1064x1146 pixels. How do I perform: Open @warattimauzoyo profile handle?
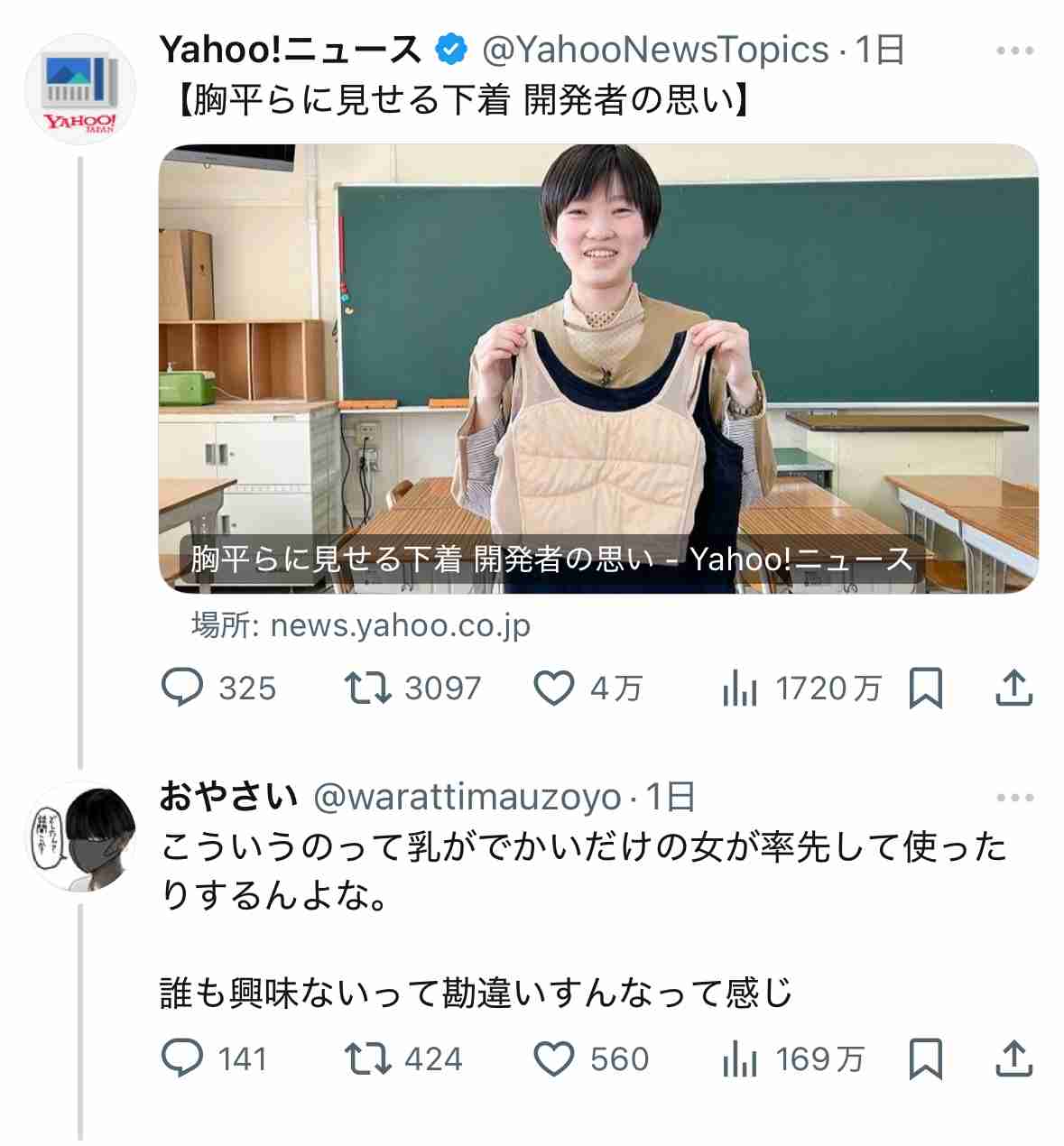467,798
